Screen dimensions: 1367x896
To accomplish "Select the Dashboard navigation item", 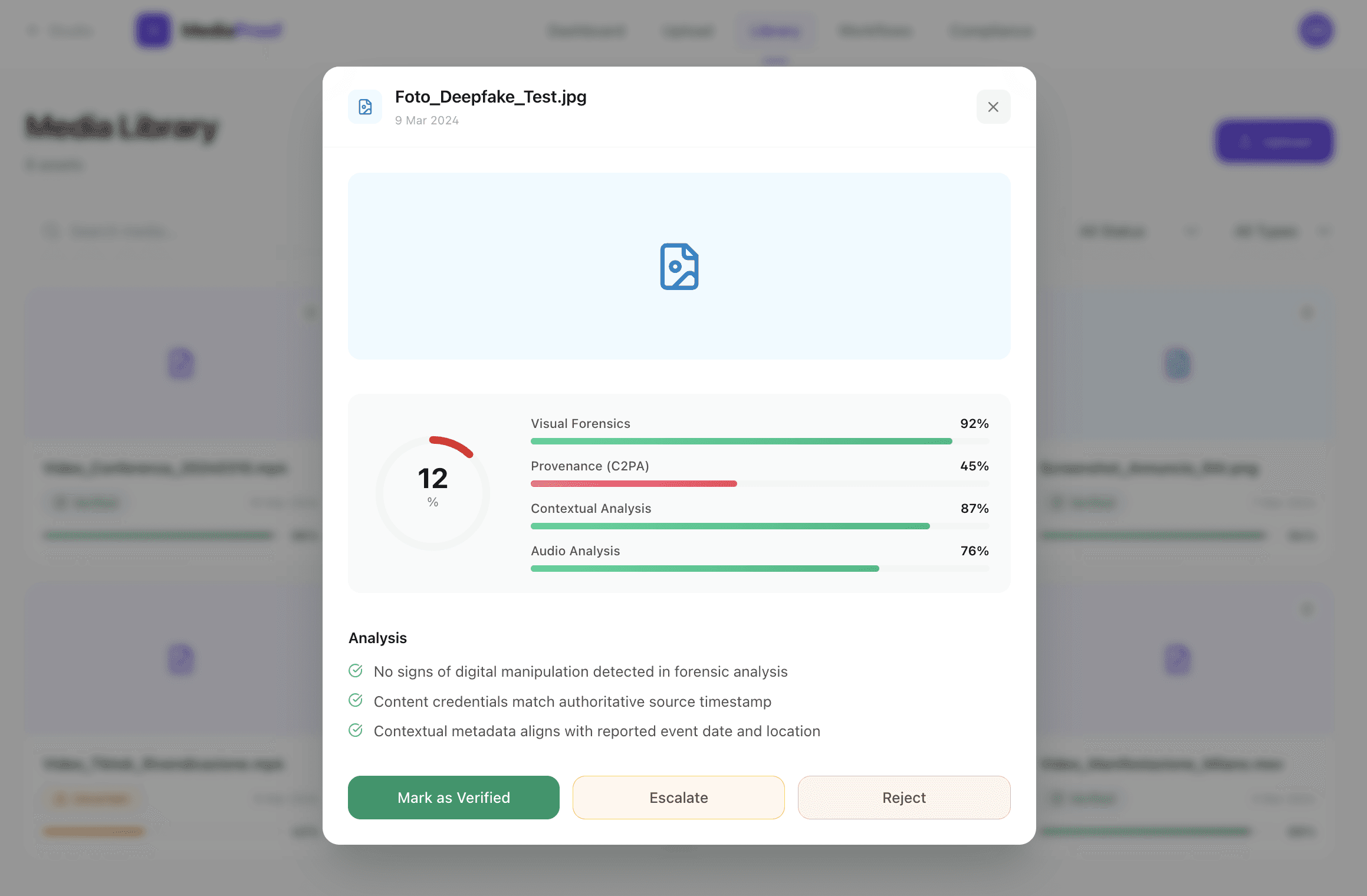I will [587, 31].
